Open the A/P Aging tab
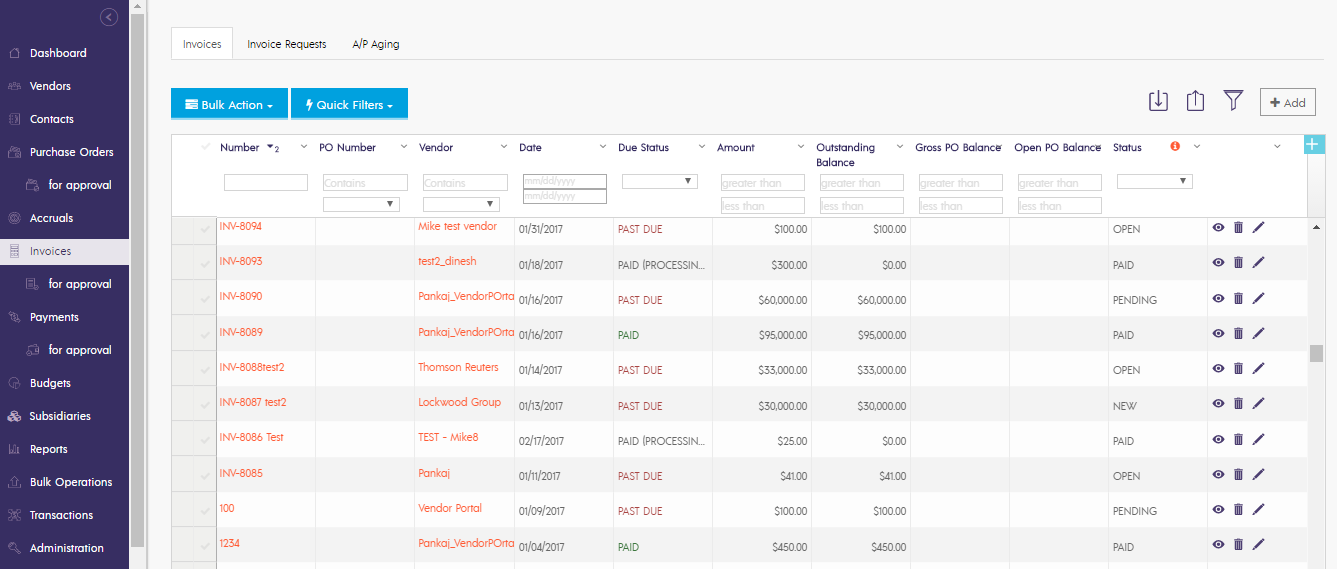The width and height of the screenshot is (1337, 569). [376, 44]
